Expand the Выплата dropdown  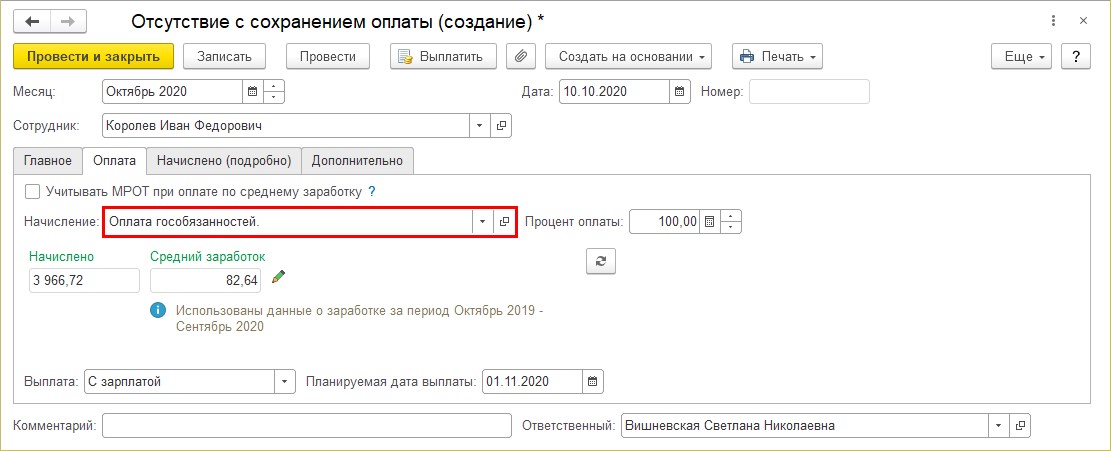pos(285,382)
